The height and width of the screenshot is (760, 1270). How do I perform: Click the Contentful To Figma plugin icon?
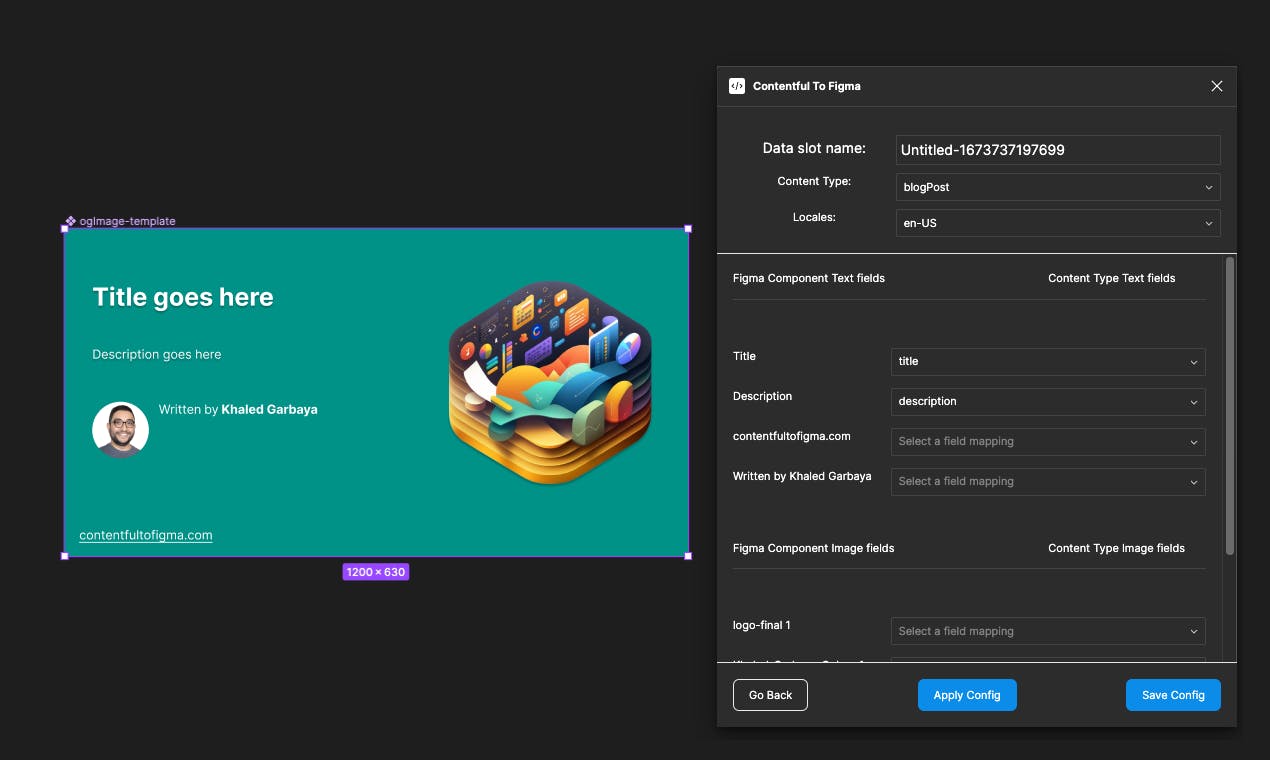[737, 86]
